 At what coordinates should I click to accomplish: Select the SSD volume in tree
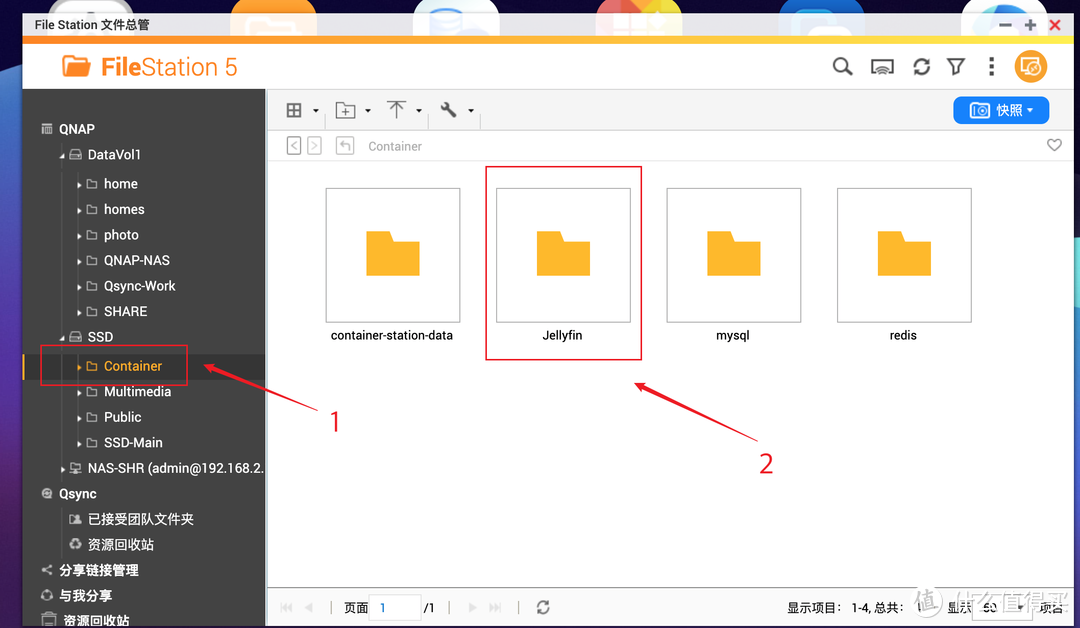[x=100, y=337]
